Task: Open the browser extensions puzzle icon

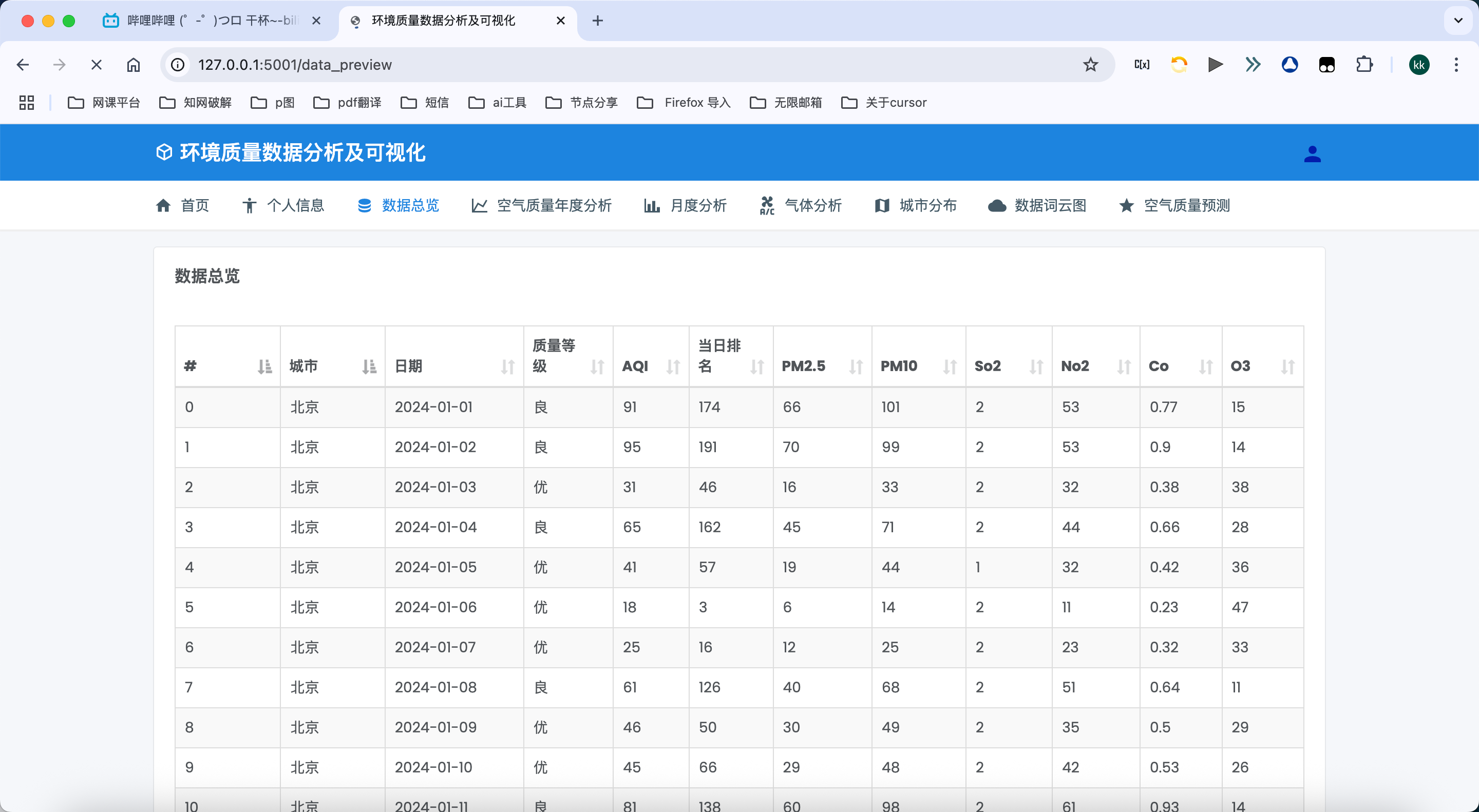Action: 1364,65
